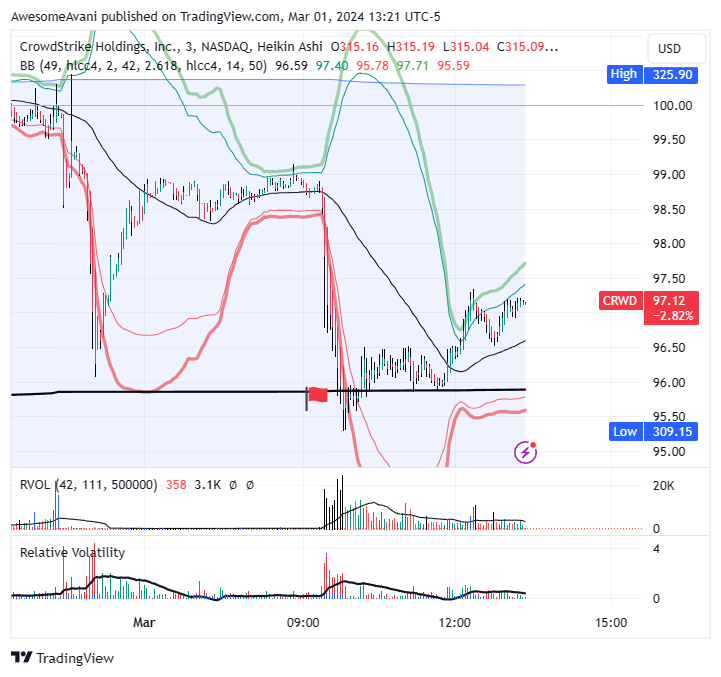Click the purple lightning bolt icon
Image resolution: width=721 pixels, height=677 pixels.
click(526, 452)
